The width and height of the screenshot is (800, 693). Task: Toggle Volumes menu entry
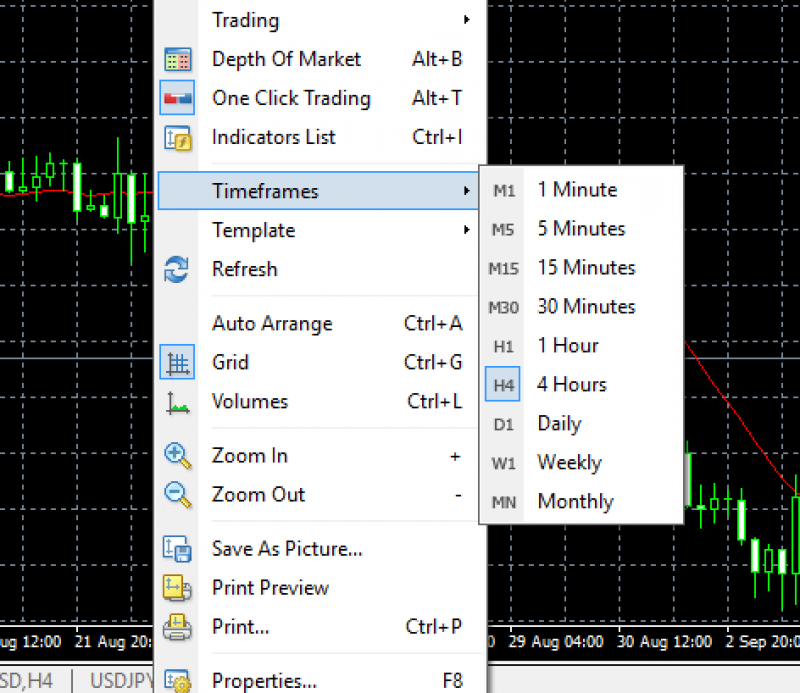(320, 402)
